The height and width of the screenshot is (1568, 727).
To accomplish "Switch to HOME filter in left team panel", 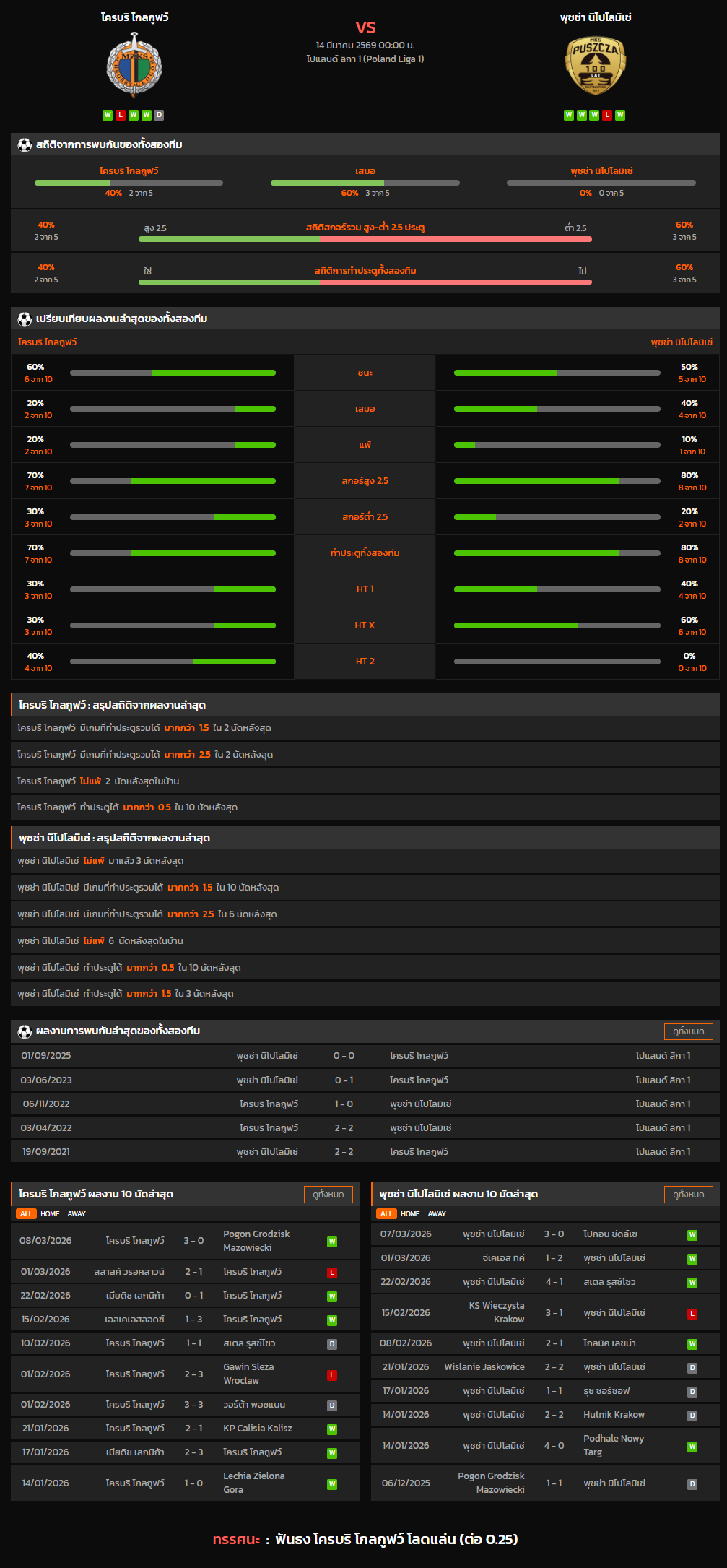I will click(x=50, y=1213).
